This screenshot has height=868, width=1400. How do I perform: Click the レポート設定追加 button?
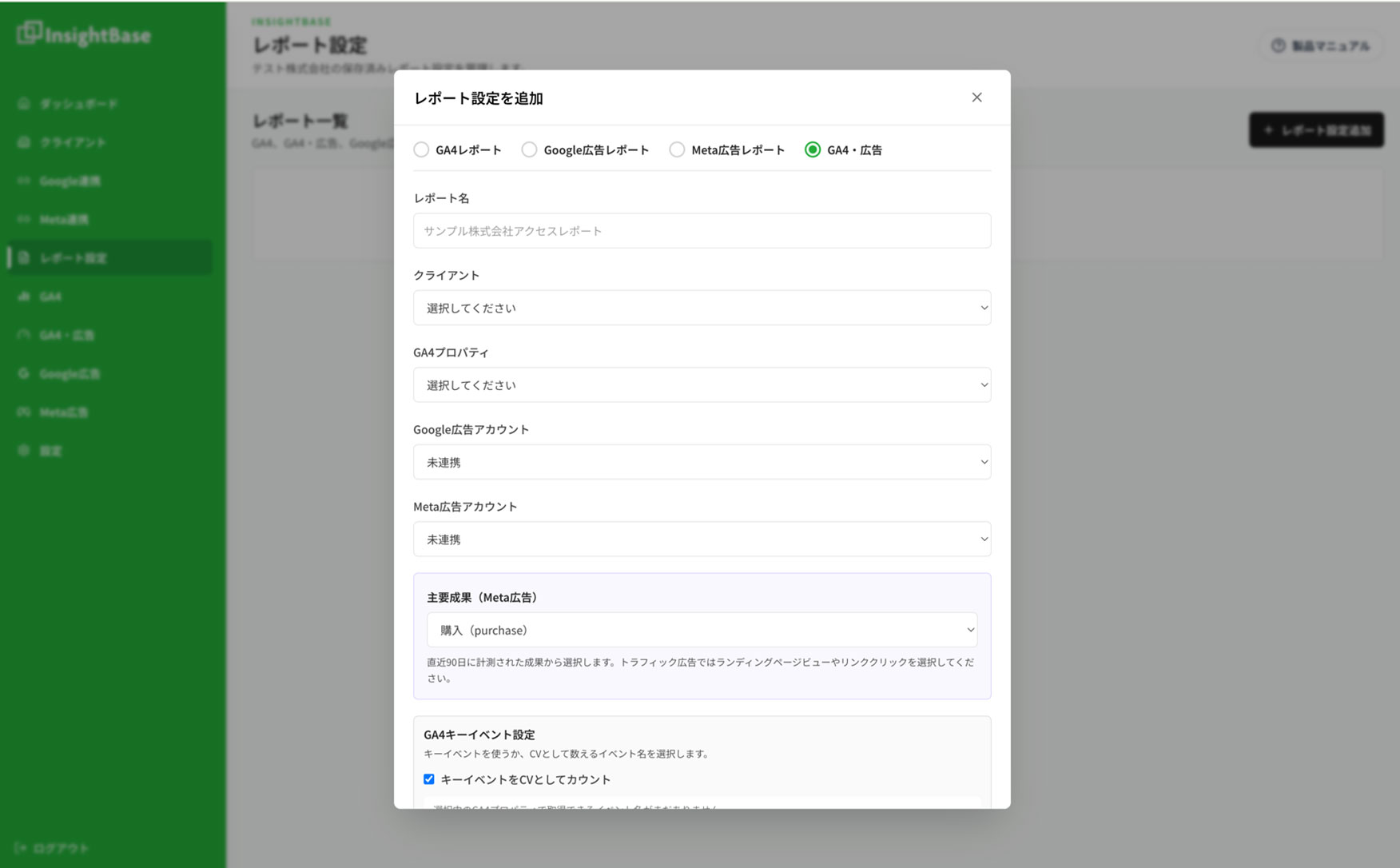point(1316,129)
